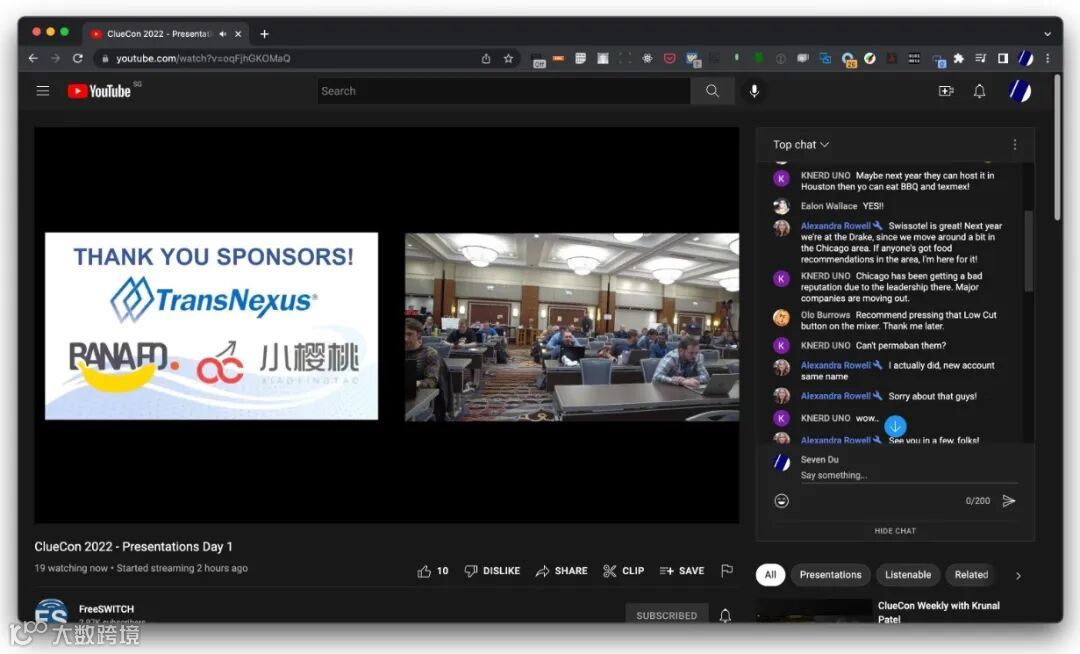Select the Related filter chip

[971, 575]
